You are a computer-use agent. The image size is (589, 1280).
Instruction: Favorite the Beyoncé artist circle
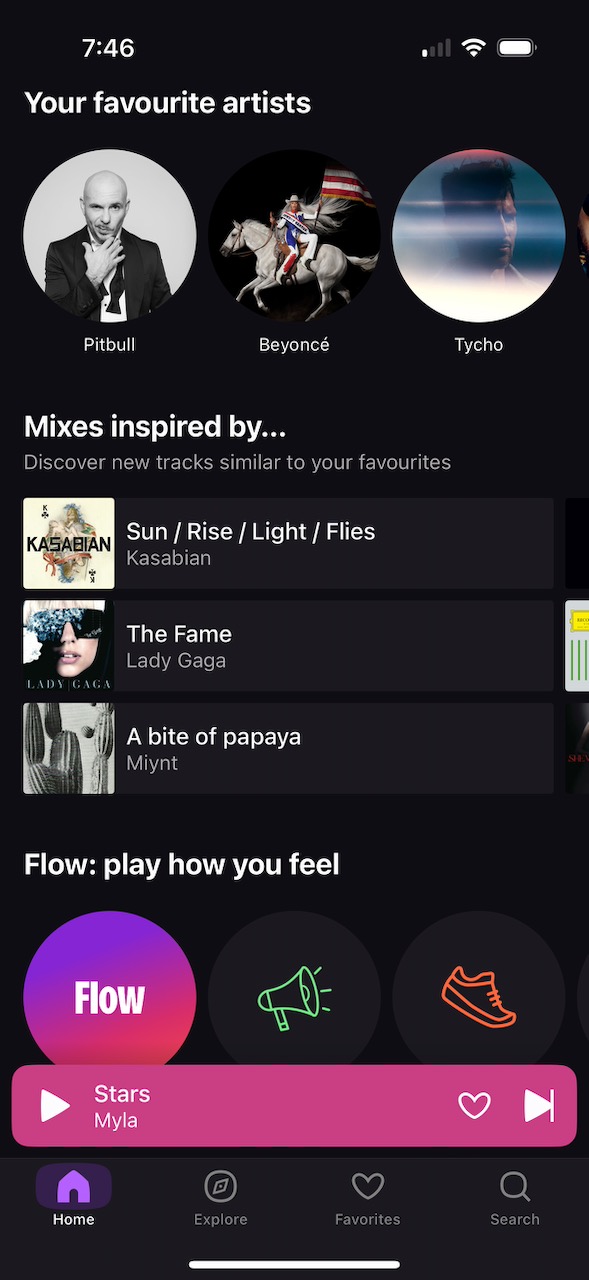294,235
